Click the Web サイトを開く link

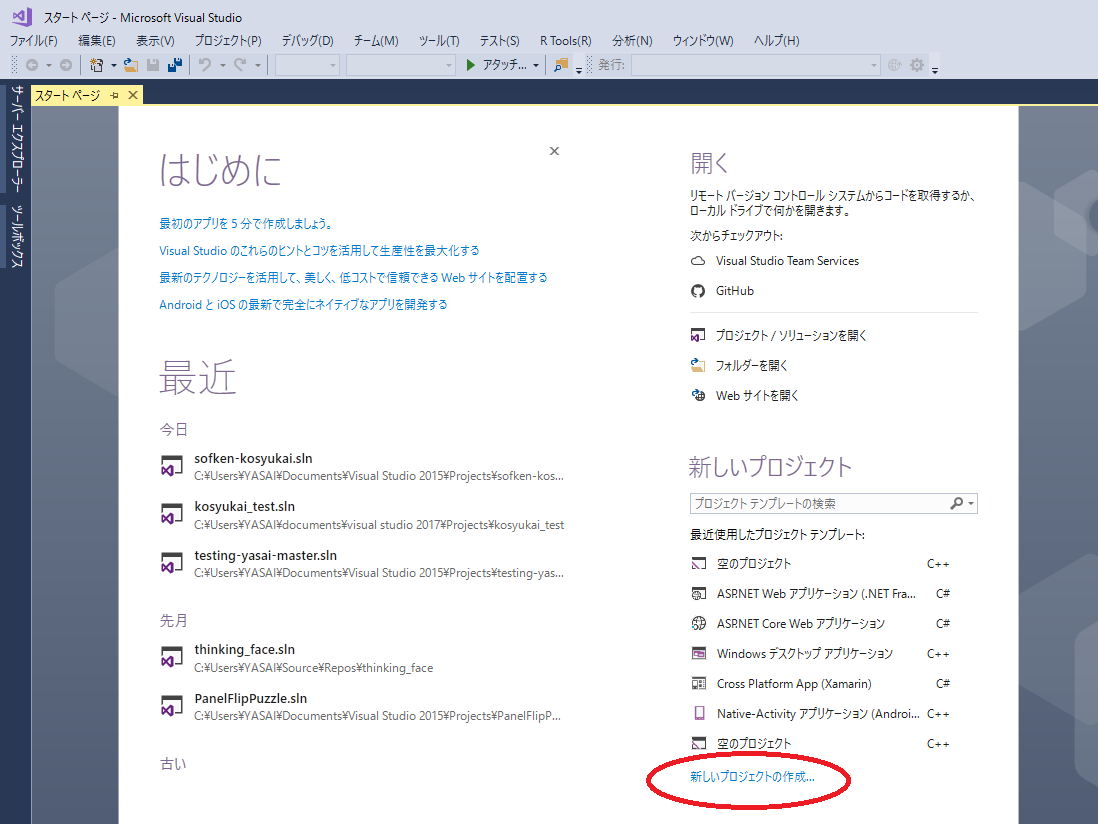pyautogui.click(x=757, y=396)
